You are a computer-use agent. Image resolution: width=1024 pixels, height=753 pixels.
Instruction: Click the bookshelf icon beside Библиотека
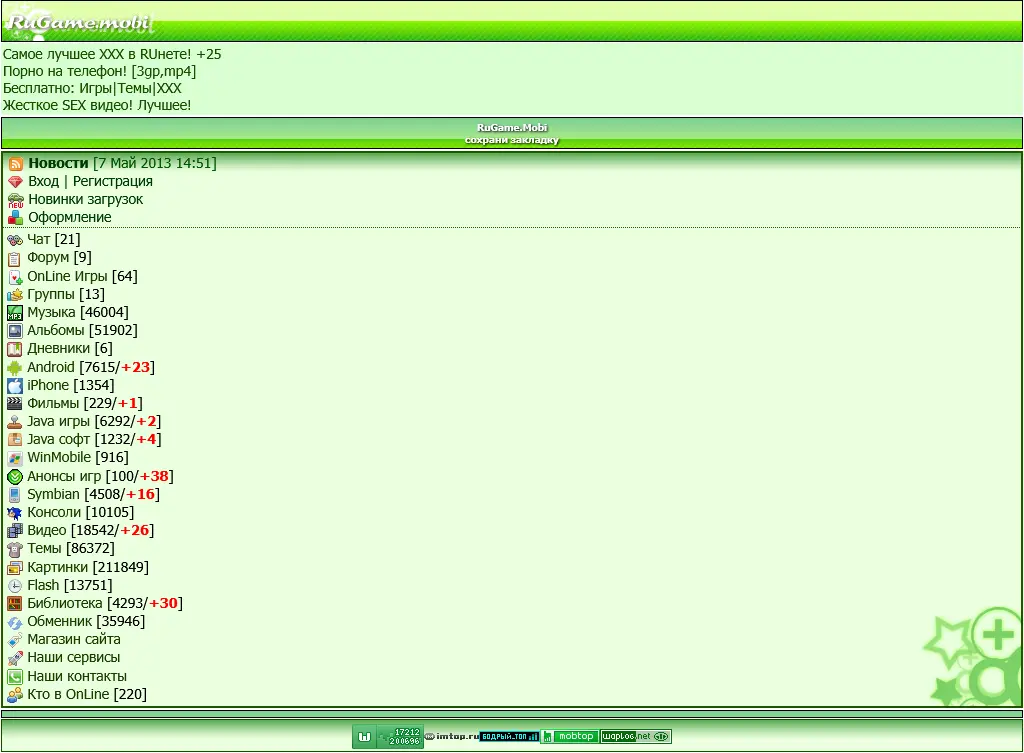pos(14,604)
